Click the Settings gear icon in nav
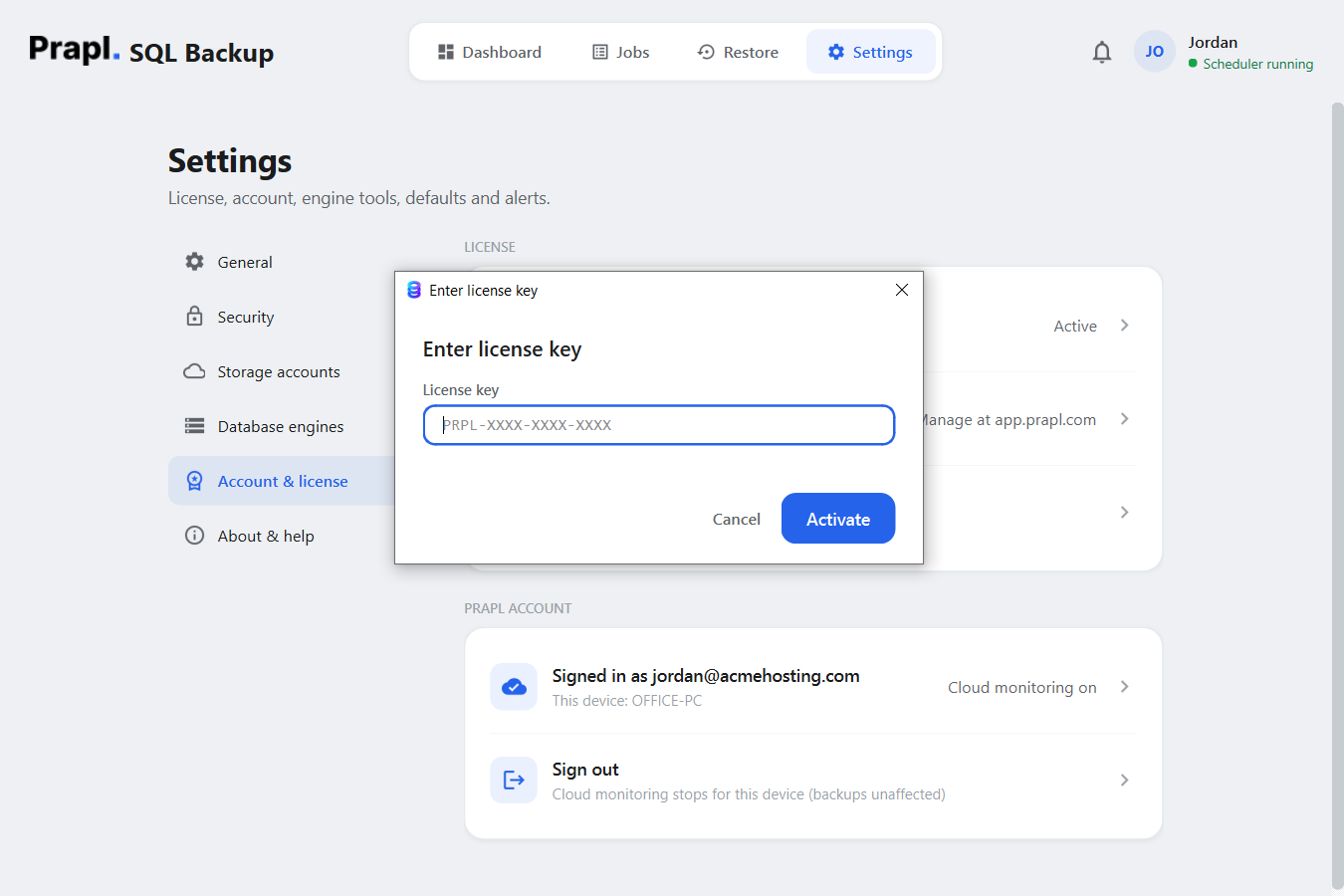The width and height of the screenshot is (1344, 896). pos(836,52)
